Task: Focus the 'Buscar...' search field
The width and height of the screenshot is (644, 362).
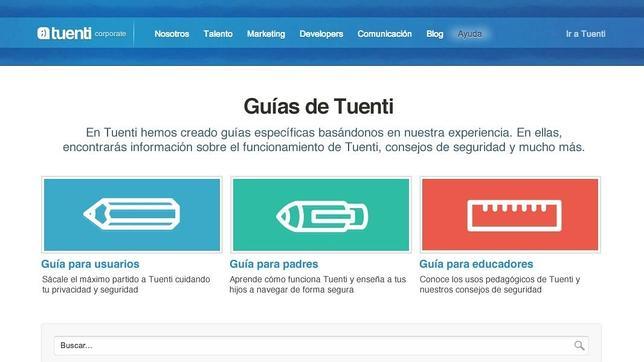Action: click(321, 346)
